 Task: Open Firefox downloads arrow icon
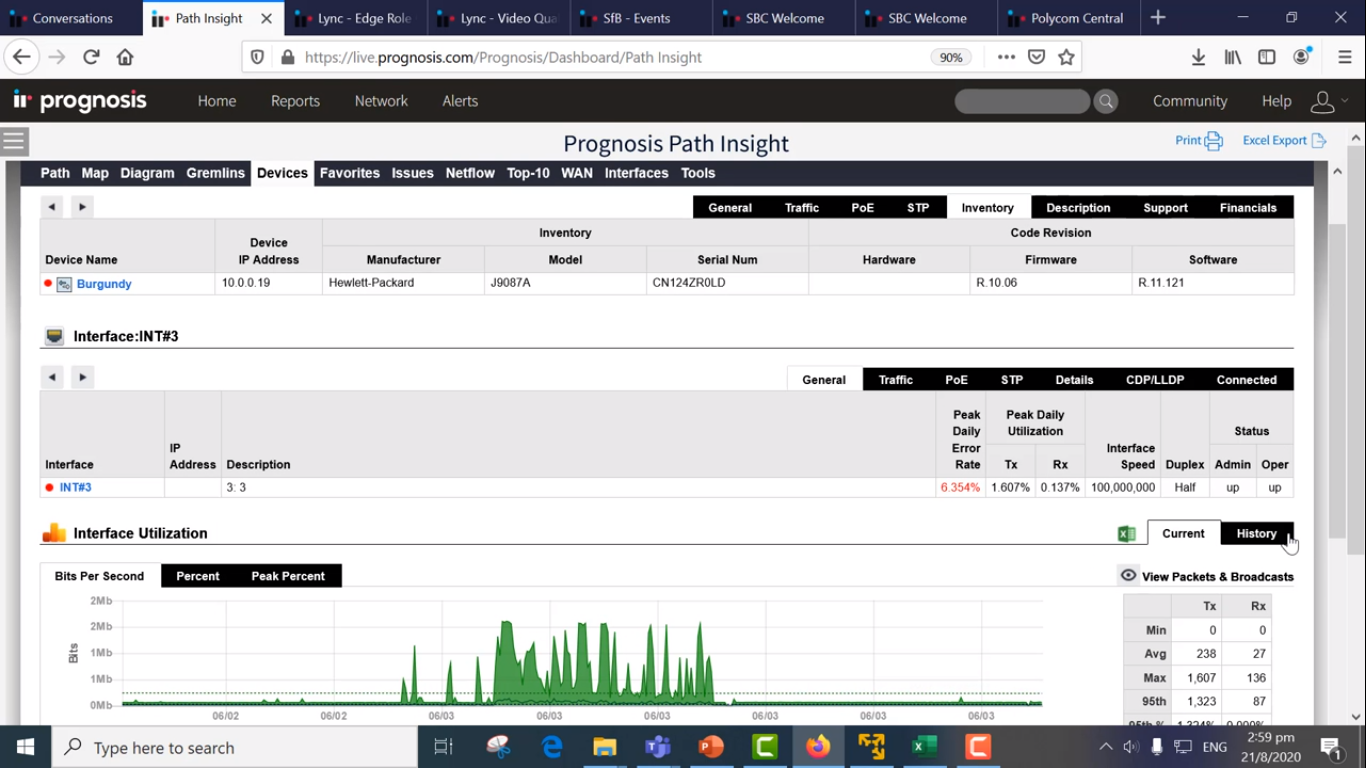[1198, 57]
